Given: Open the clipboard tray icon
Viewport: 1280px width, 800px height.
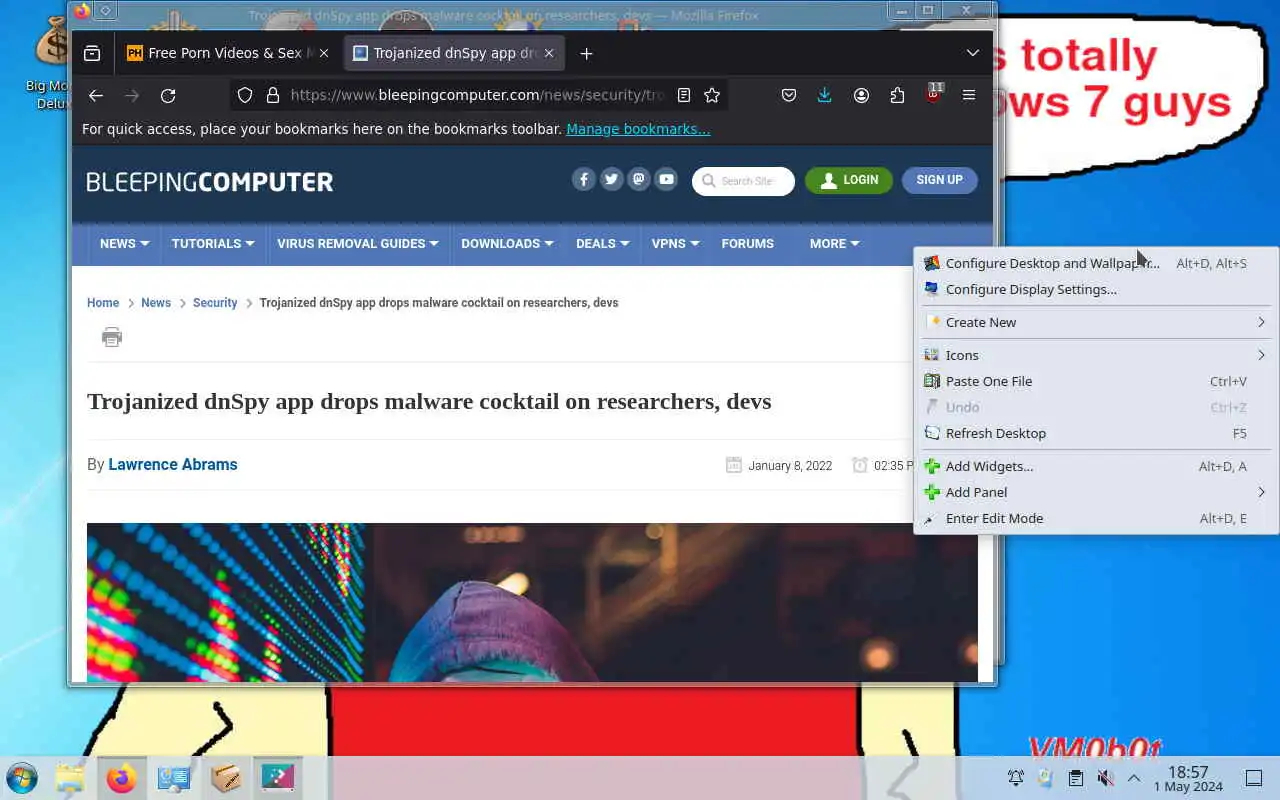Looking at the screenshot, I should pos(1076,778).
